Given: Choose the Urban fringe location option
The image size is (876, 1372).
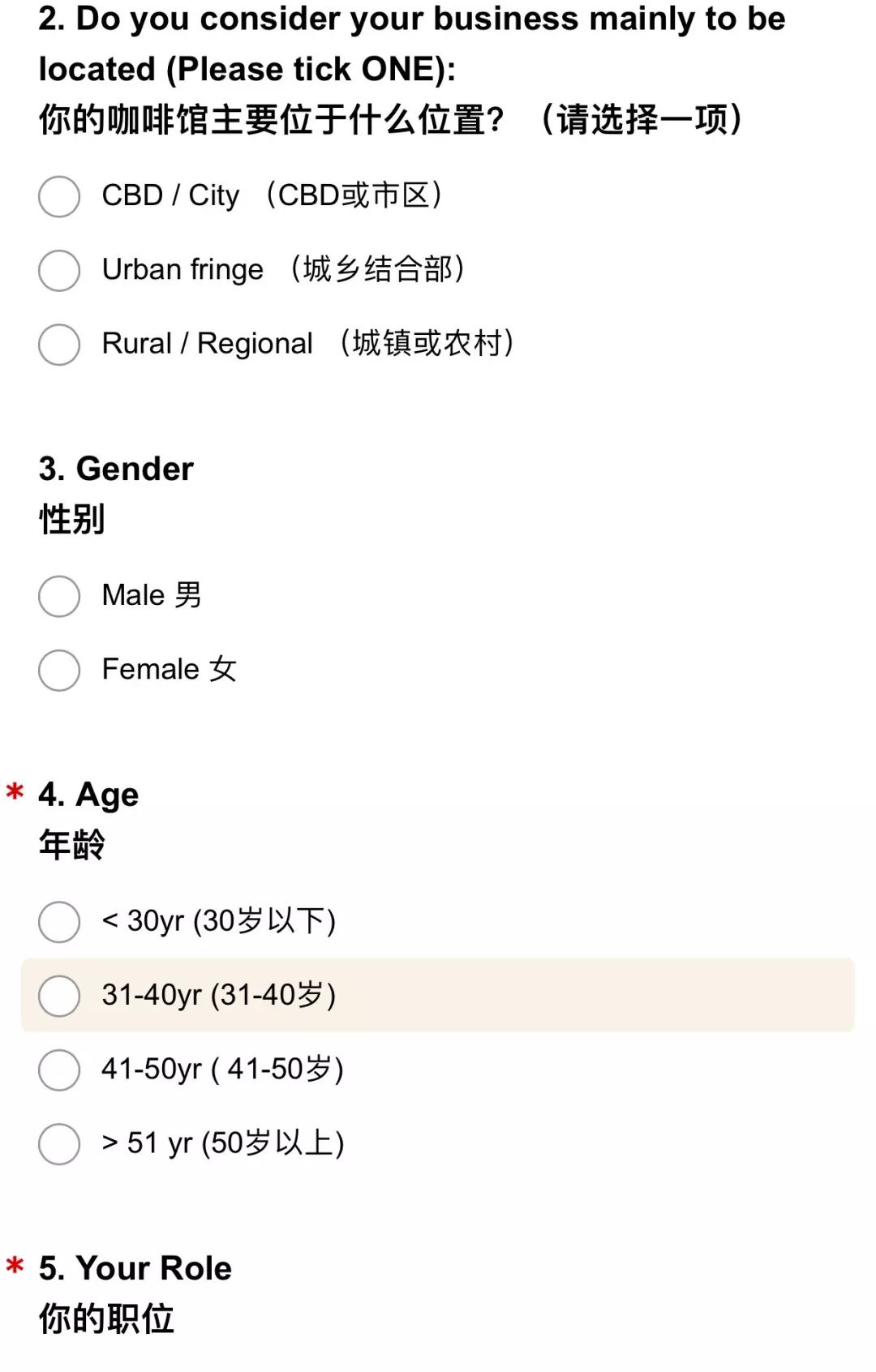Looking at the screenshot, I should tap(59, 270).
